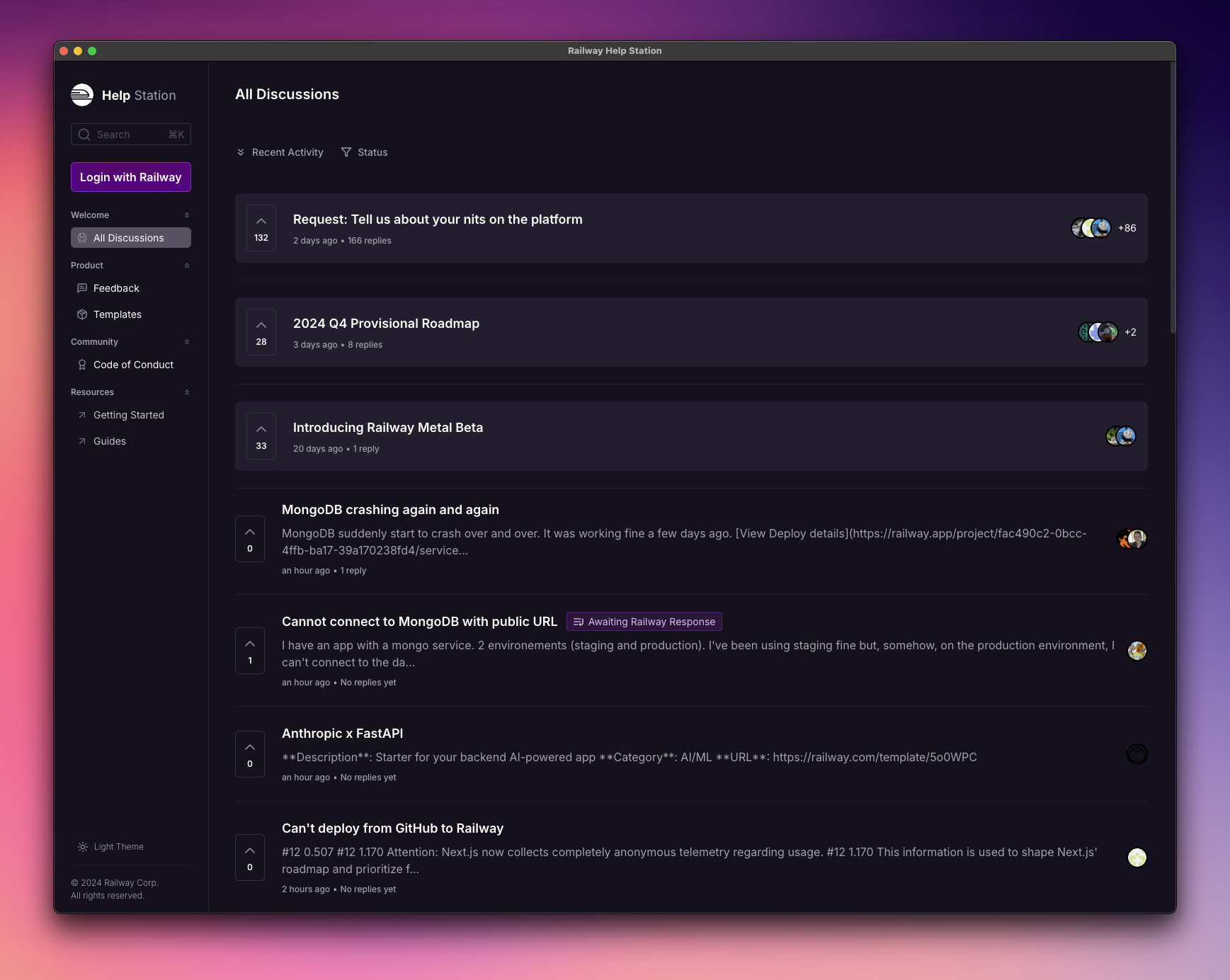This screenshot has width=1230, height=980.
Task: Click the All Discussions page heading
Action: [287, 94]
